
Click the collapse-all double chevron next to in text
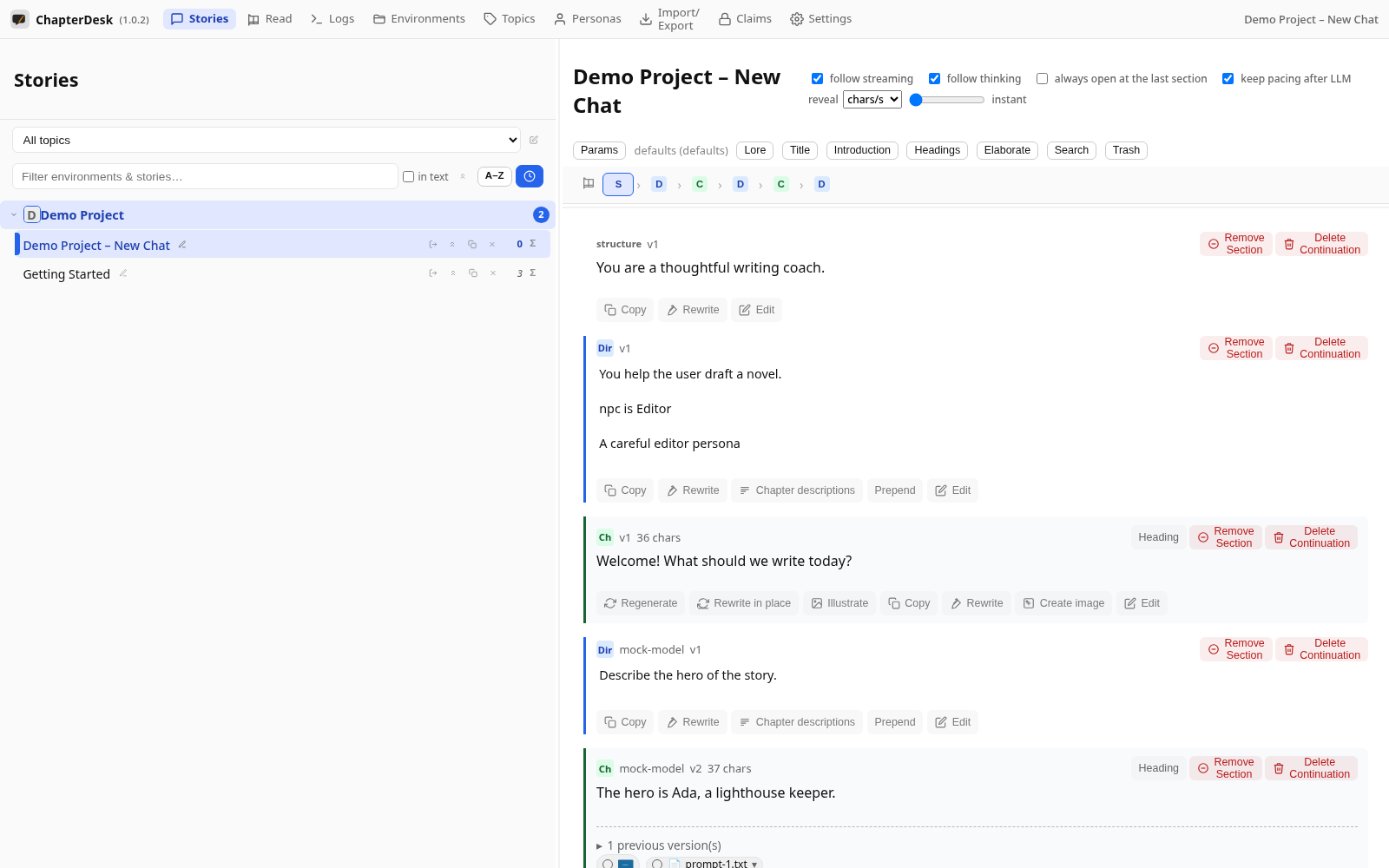pos(463,176)
